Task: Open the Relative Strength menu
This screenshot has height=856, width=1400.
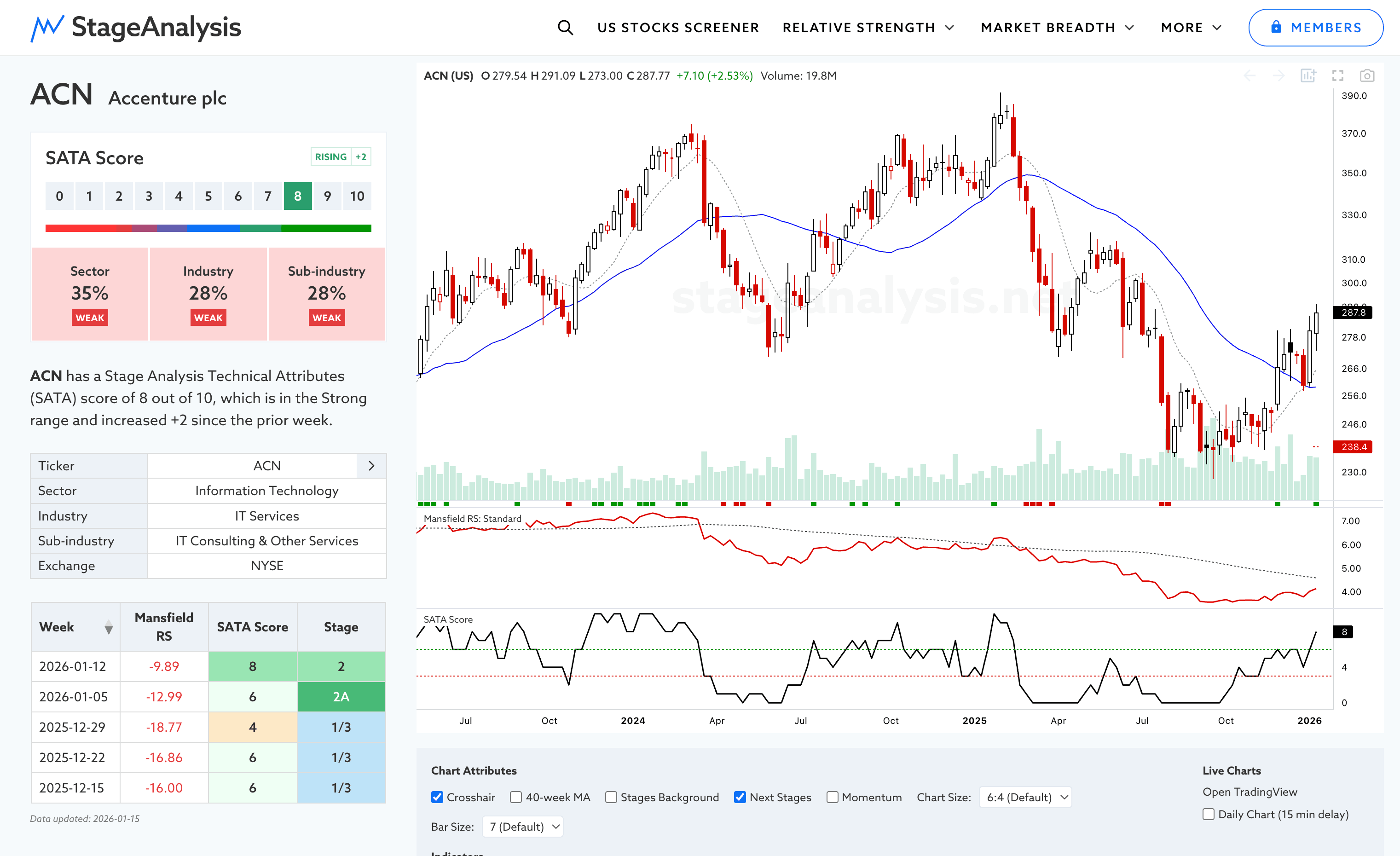Action: (x=868, y=27)
